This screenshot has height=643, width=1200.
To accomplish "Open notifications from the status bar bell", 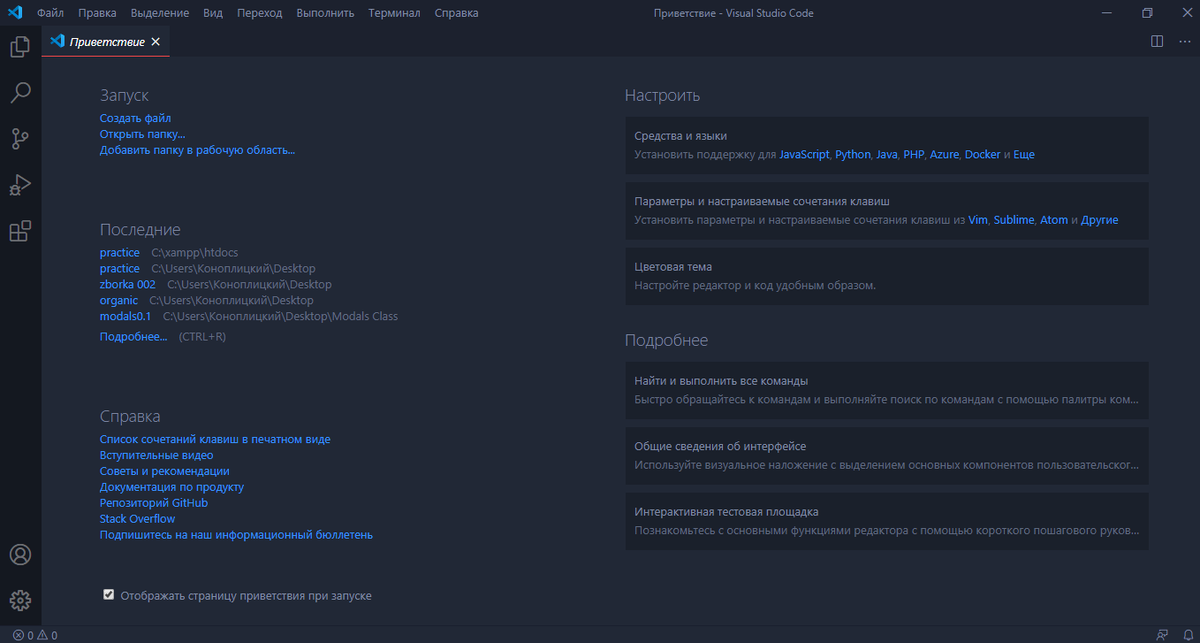I will tap(1190, 634).
